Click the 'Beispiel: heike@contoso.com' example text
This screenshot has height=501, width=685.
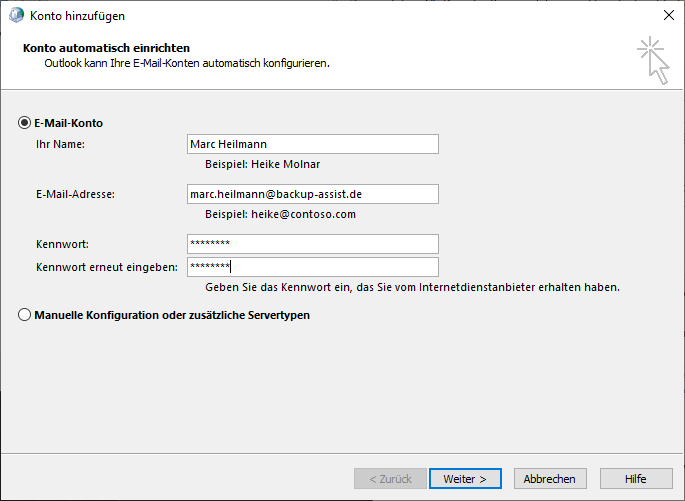point(280,214)
